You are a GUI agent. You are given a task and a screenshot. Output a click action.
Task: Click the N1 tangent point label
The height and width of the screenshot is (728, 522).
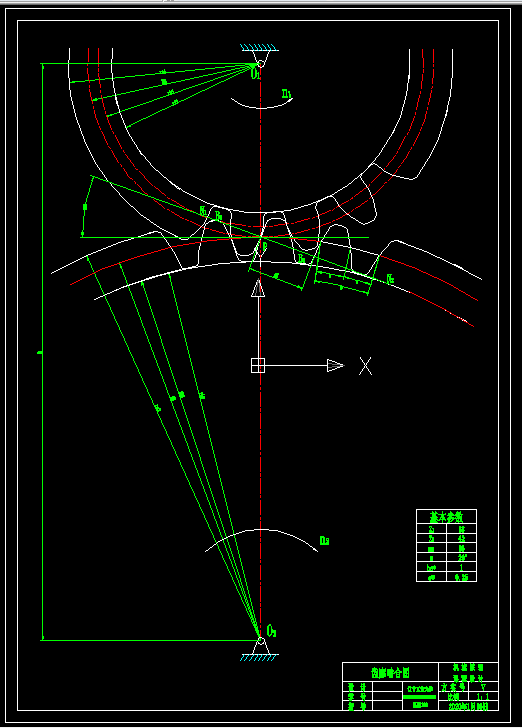203,211
